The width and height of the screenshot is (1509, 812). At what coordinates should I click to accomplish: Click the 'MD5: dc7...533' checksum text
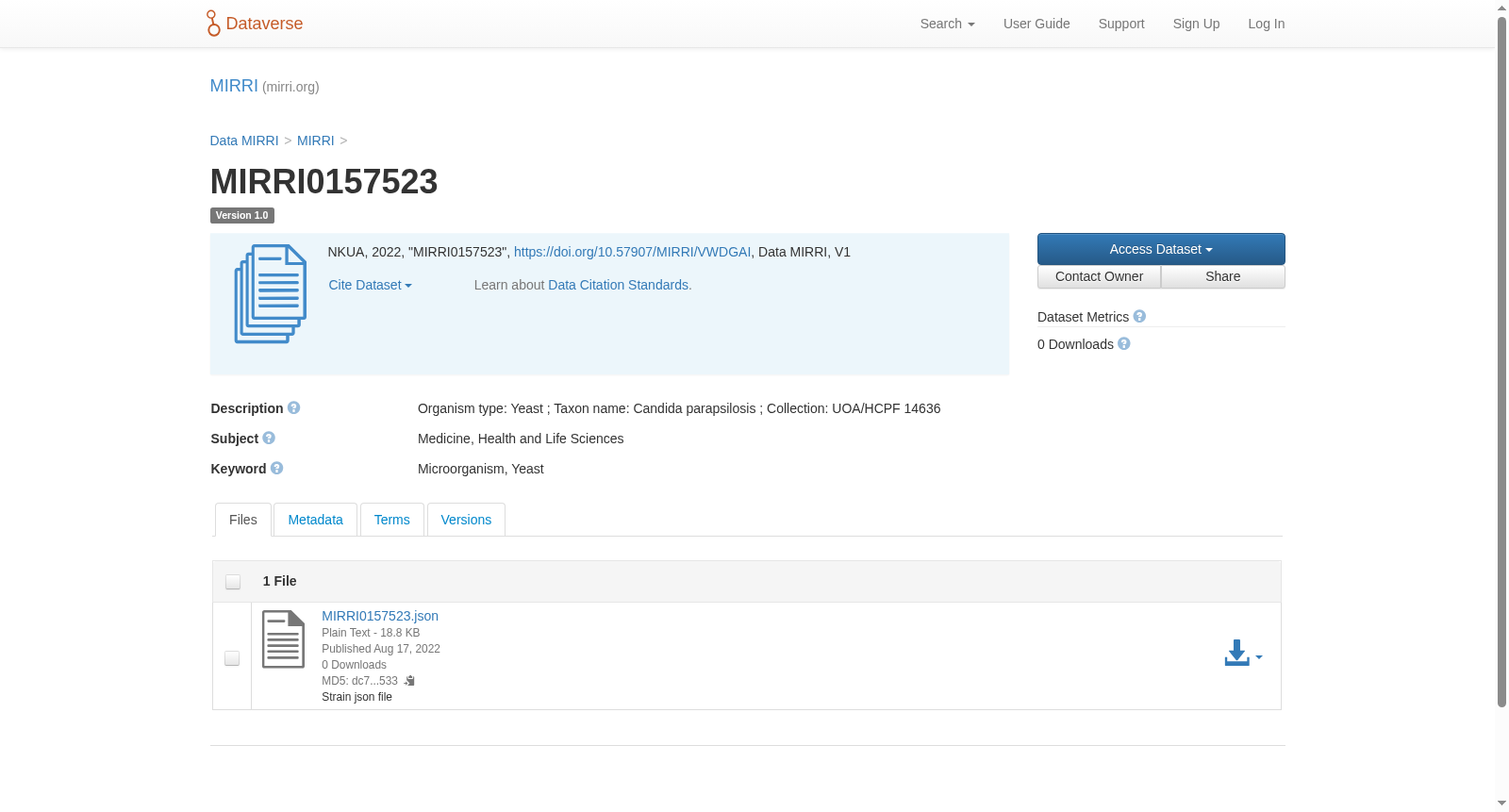tap(359, 681)
